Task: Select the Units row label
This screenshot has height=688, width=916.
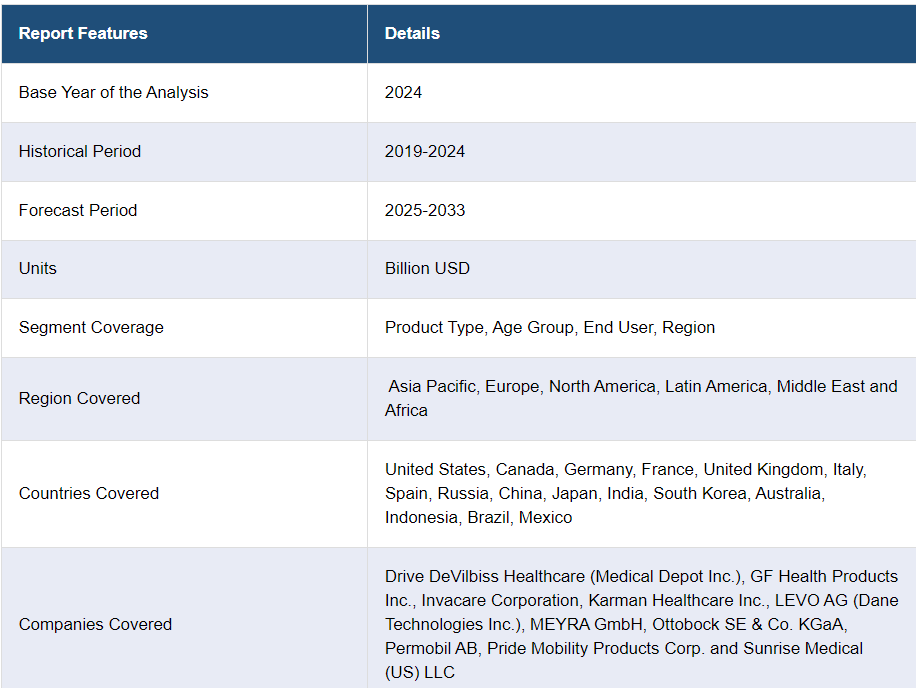Action: click(x=38, y=269)
